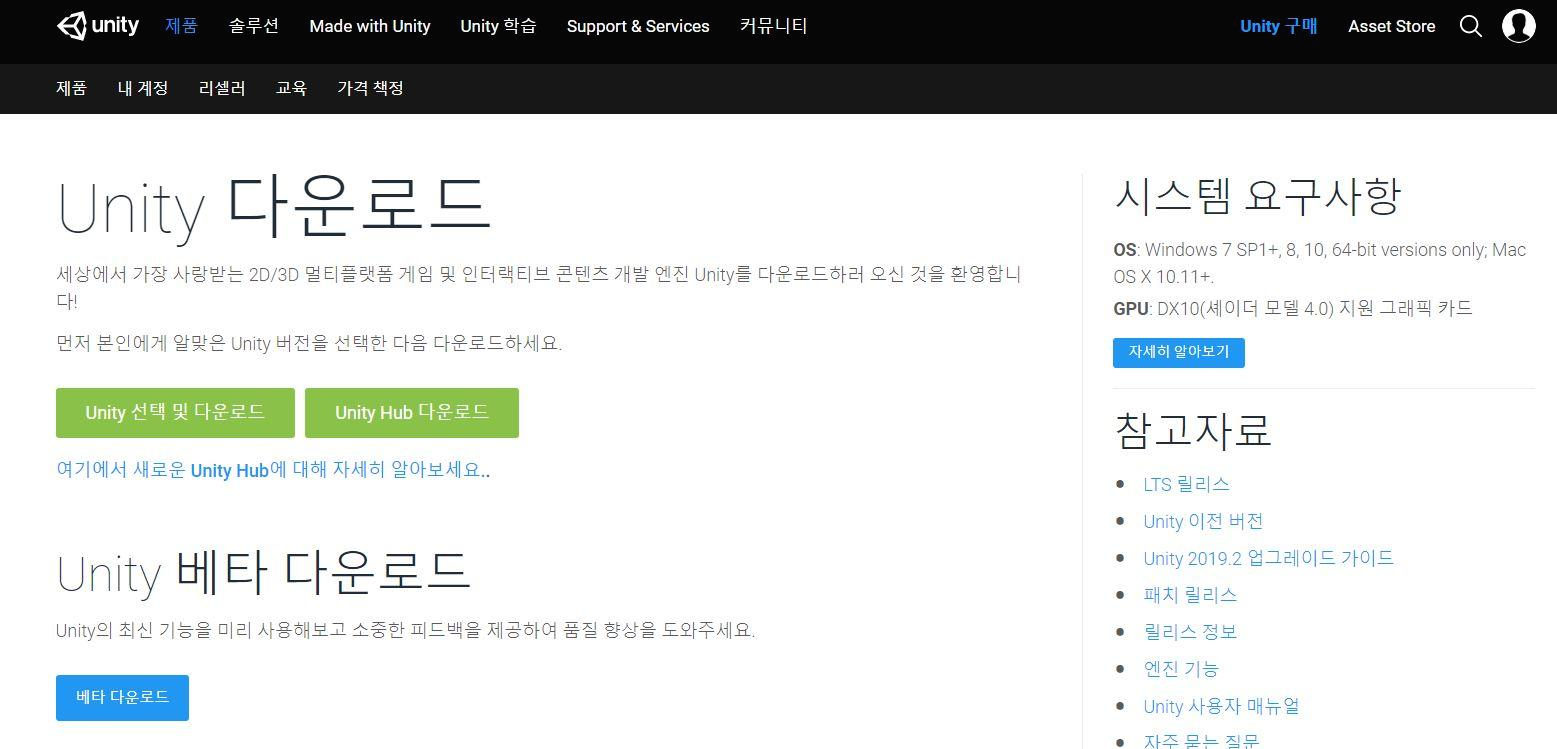Open the Unity 이전 버전 link
This screenshot has height=749, width=1557.
1203,521
